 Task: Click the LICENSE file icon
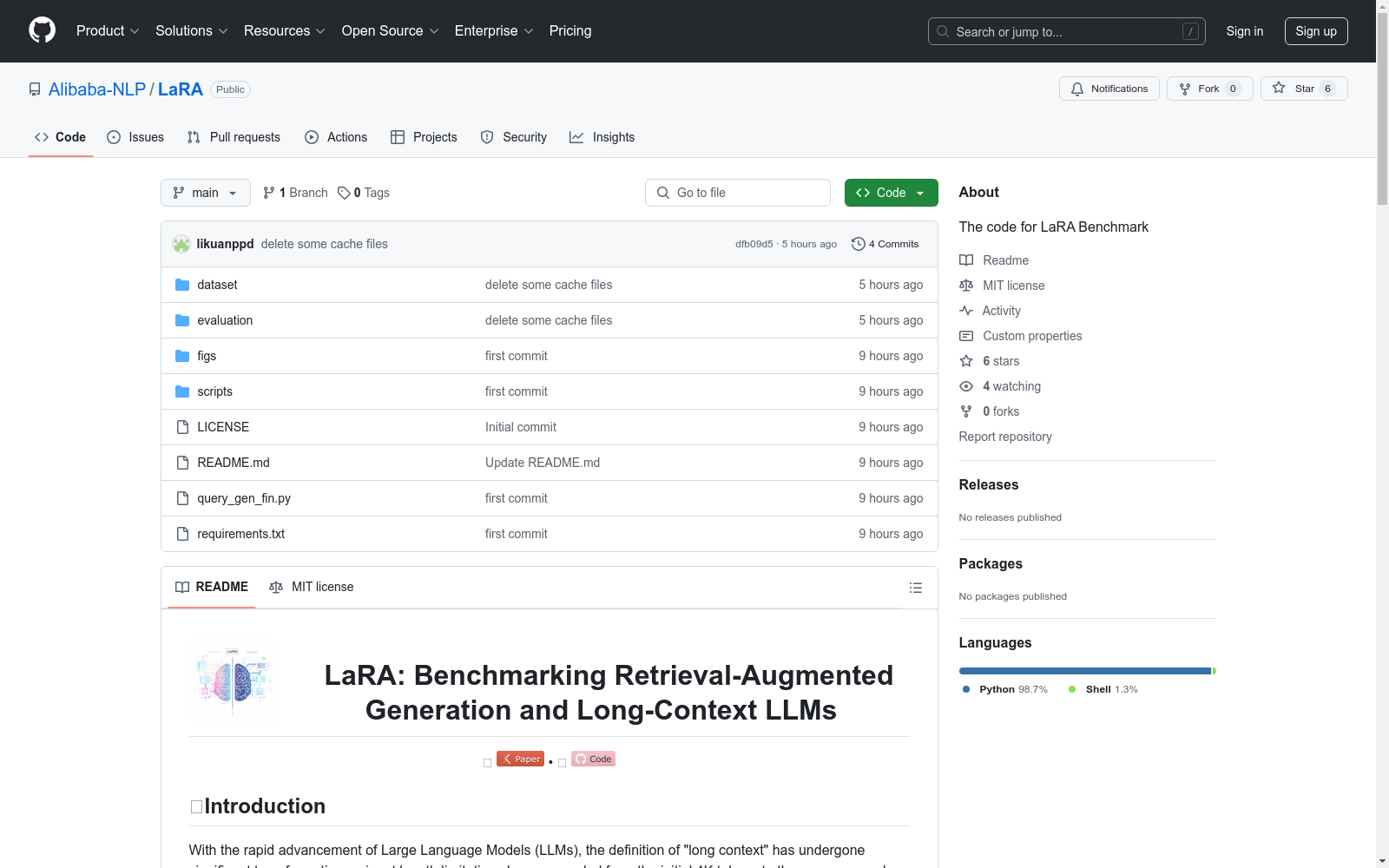click(182, 427)
